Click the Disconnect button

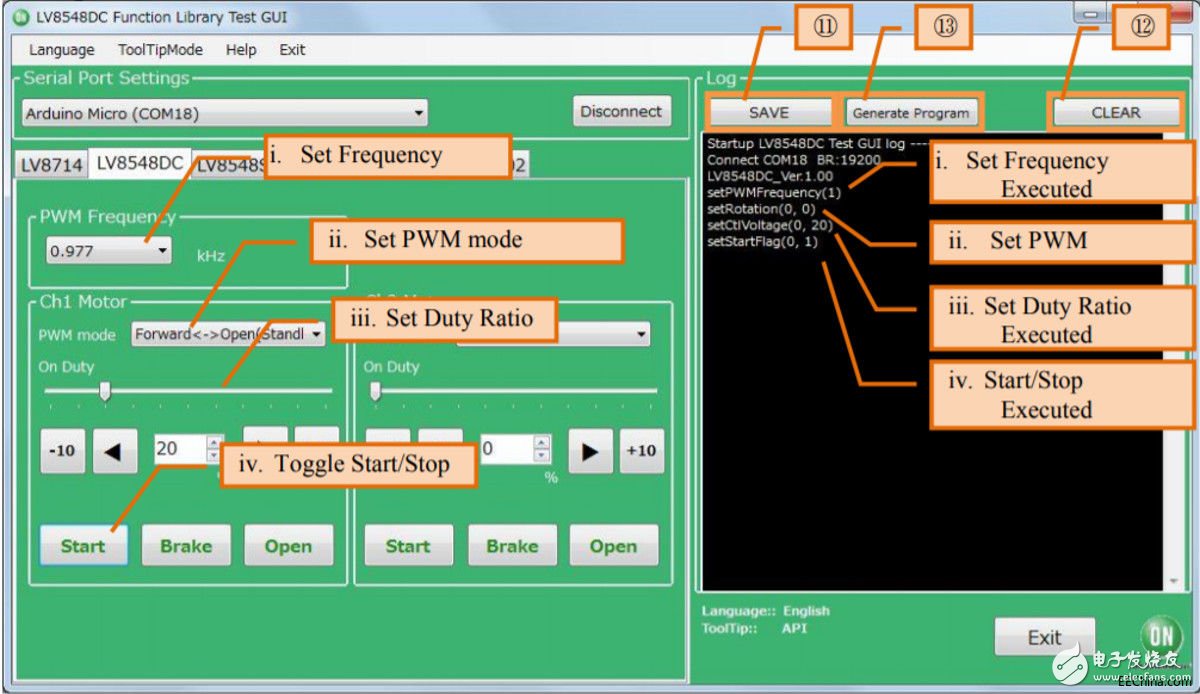(x=621, y=112)
